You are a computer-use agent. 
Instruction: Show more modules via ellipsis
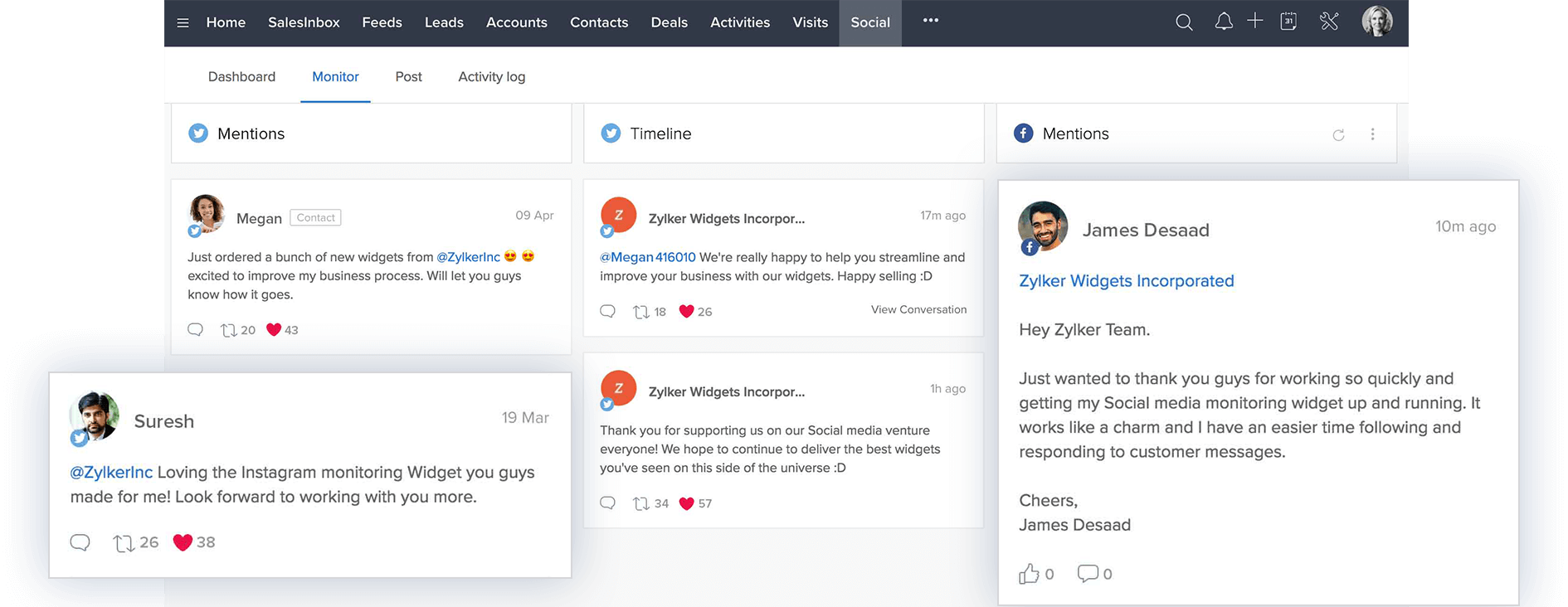coord(931,21)
